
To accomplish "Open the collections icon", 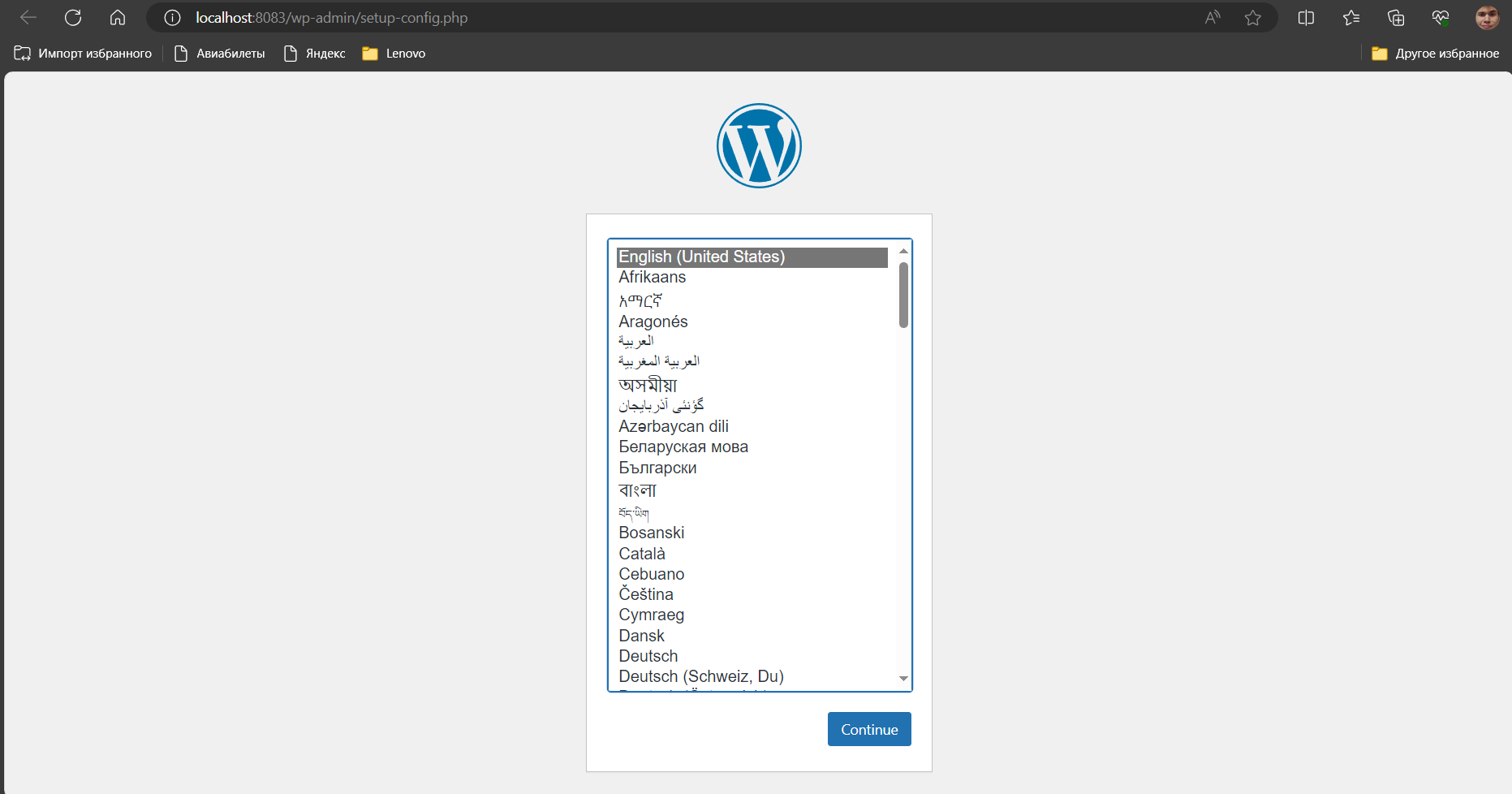I will coord(1396,18).
